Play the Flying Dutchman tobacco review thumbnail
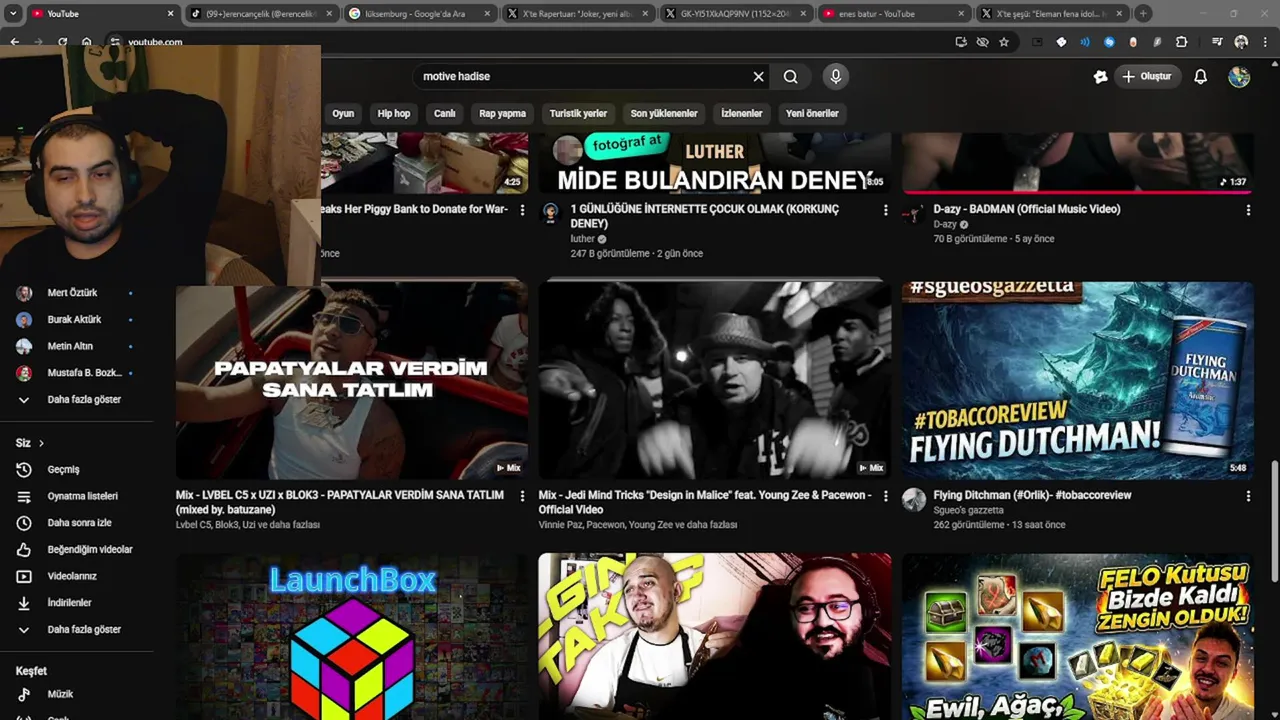 [x=1077, y=380]
